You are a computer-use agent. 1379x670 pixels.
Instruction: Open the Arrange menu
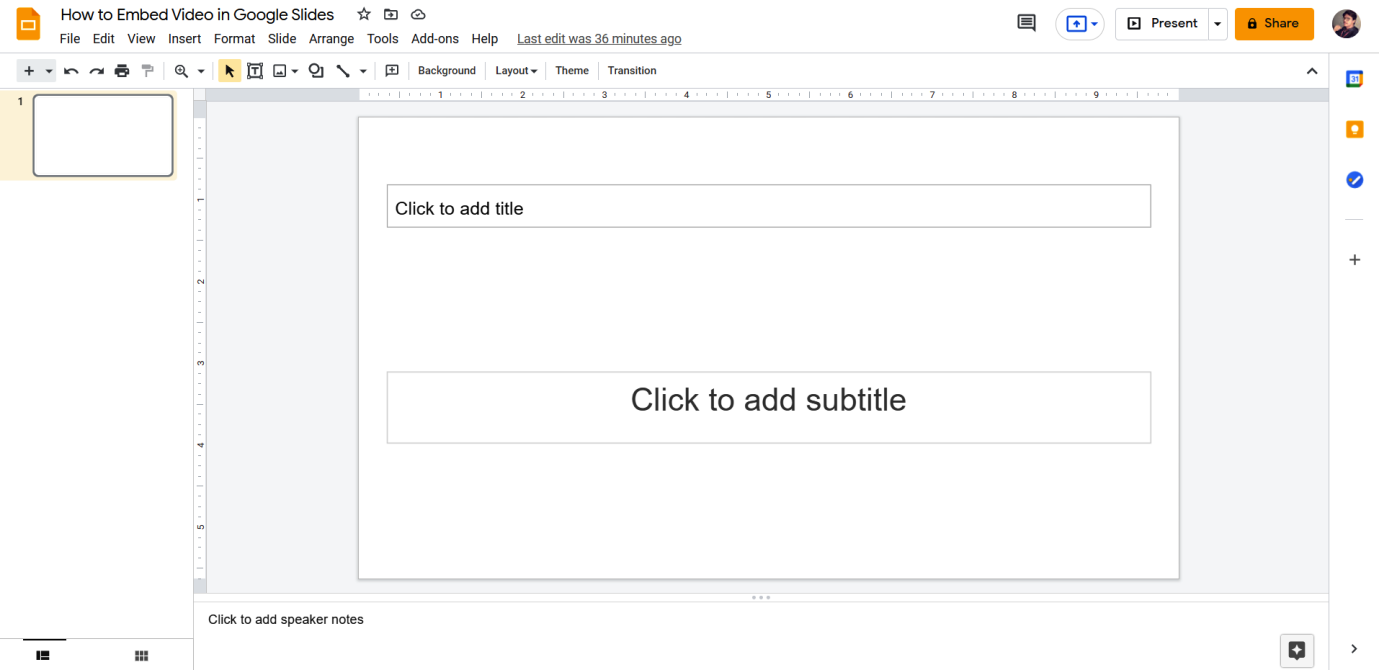(332, 39)
